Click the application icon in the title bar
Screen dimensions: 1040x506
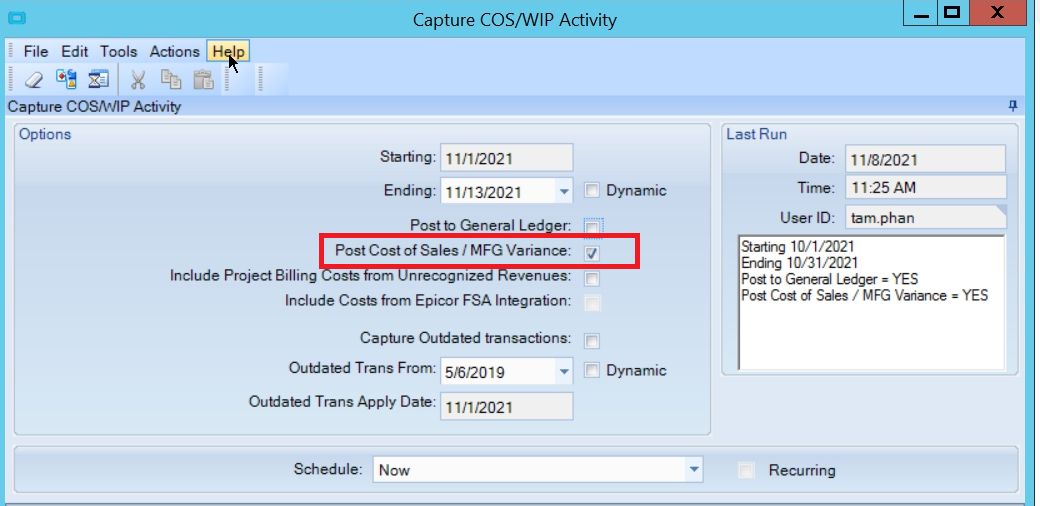click(15, 19)
